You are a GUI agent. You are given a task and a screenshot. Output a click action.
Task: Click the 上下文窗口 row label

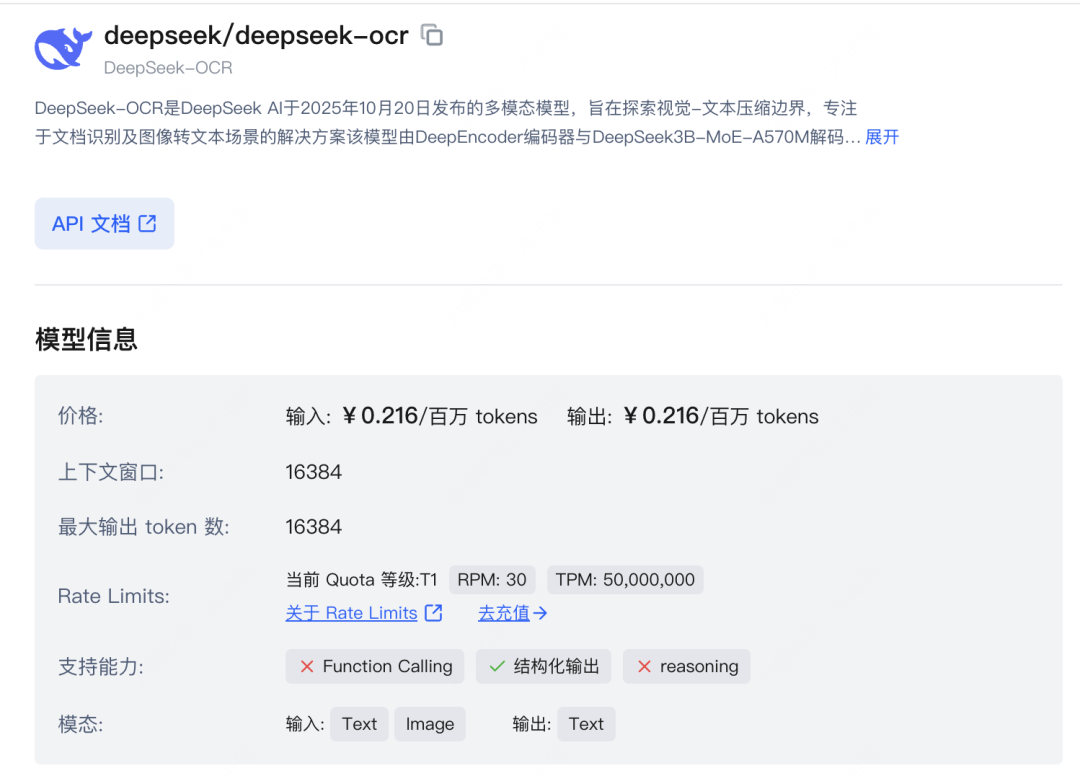[x=111, y=472]
